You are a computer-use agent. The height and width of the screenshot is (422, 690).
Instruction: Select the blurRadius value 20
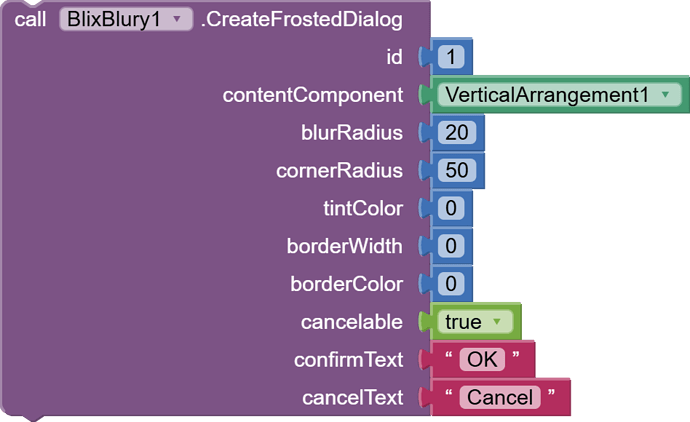point(457,132)
